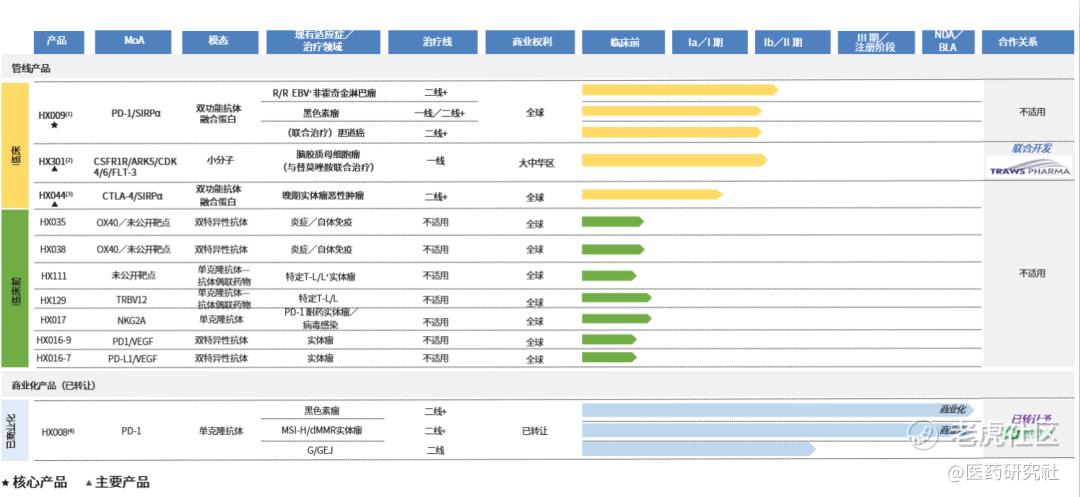Click the TRAWS PHARMA logo
This screenshot has width=1080, height=497.
click(x=1029, y=168)
